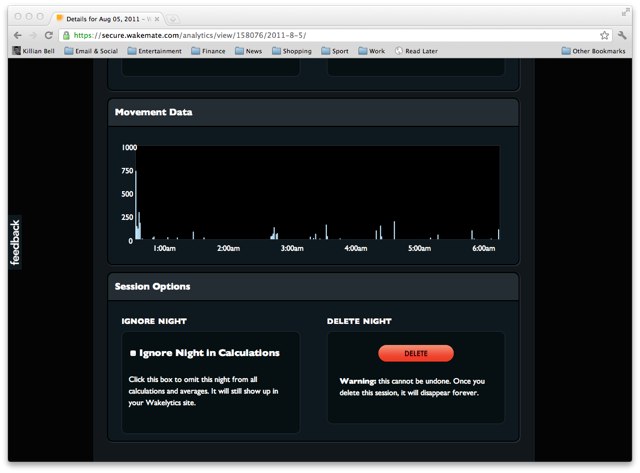Screen dimensions: 640x473
Task: Open the News bookmarks folder
Action: [x=249, y=51]
